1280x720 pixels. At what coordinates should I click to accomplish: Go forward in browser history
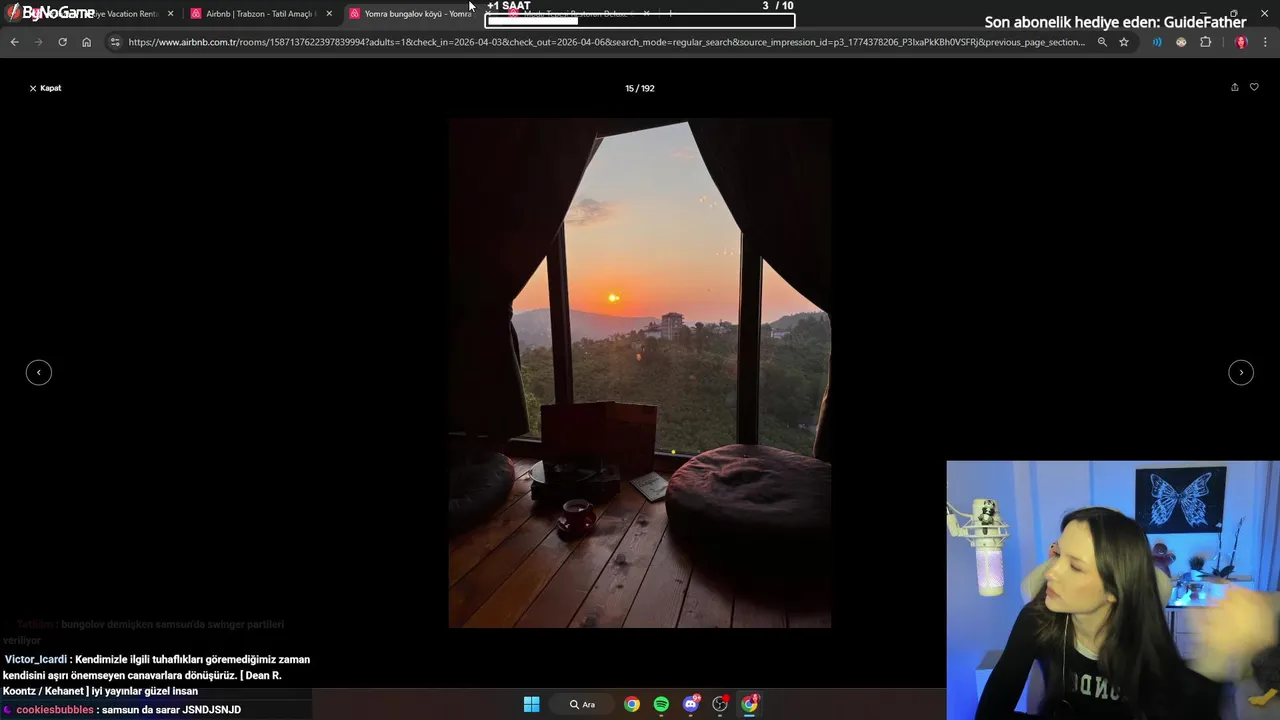(38, 42)
